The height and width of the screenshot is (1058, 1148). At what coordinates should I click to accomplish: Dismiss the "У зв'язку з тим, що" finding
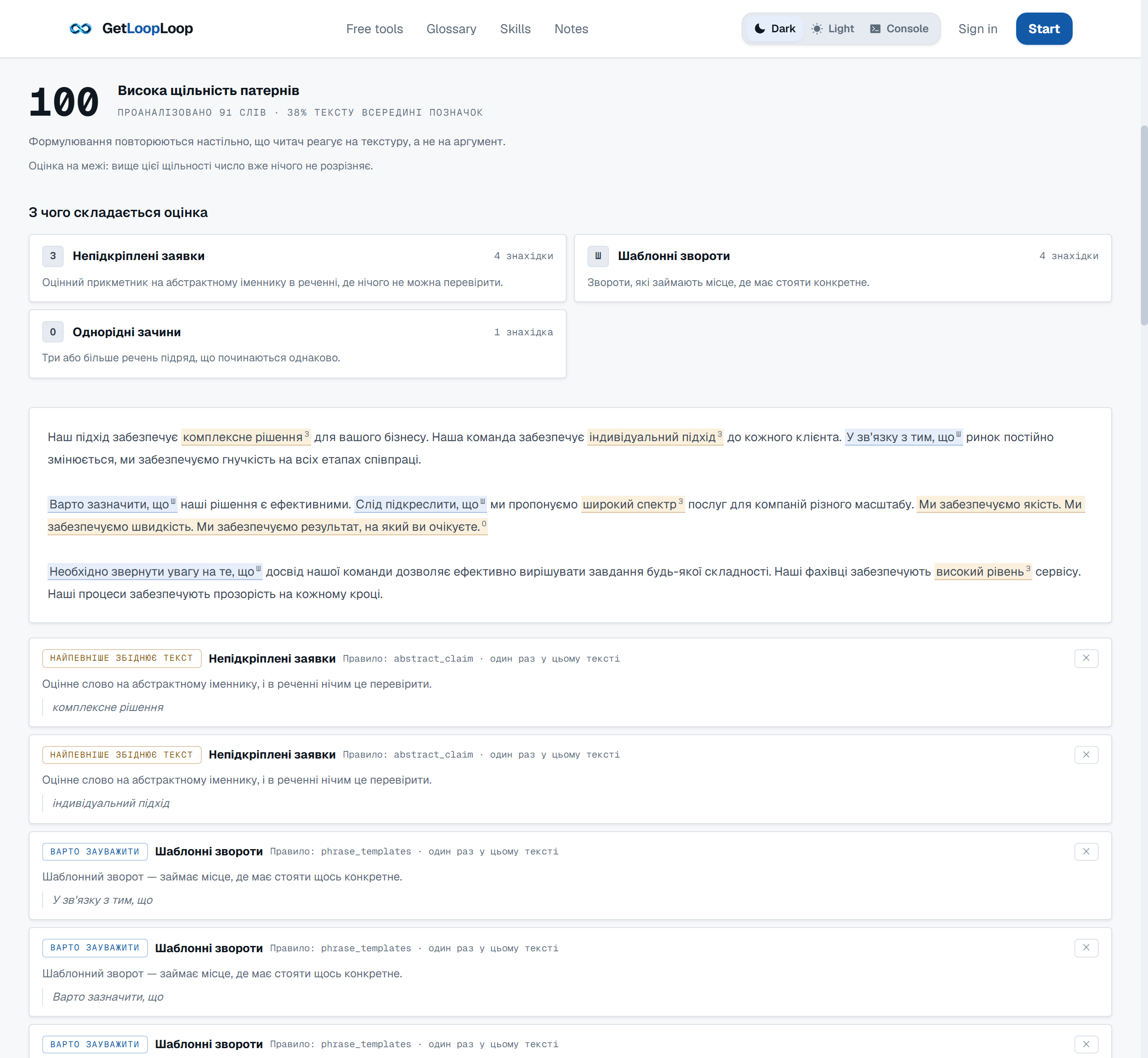[x=1086, y=851]
